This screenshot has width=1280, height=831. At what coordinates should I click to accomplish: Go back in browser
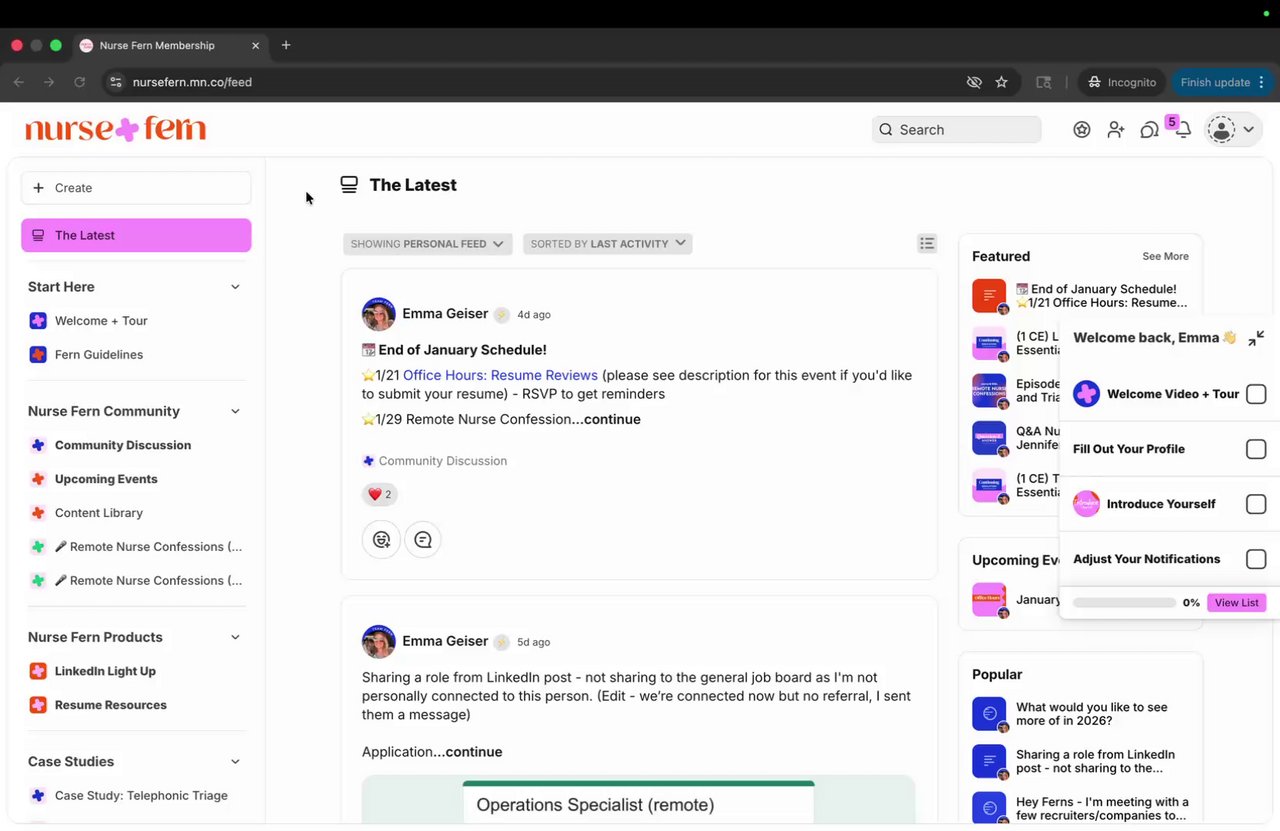(x=18, y=82)
